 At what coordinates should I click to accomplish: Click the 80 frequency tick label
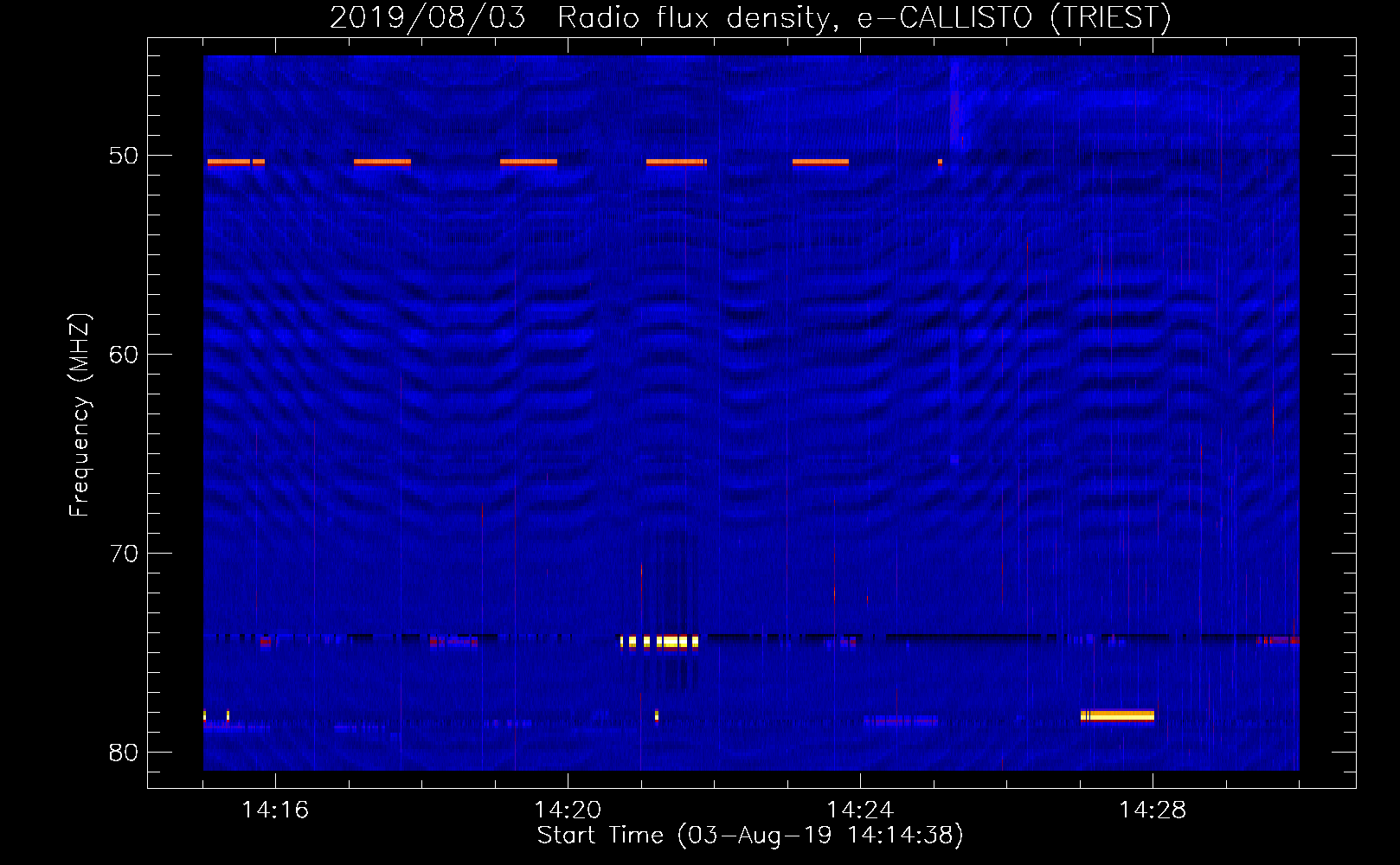124,753
